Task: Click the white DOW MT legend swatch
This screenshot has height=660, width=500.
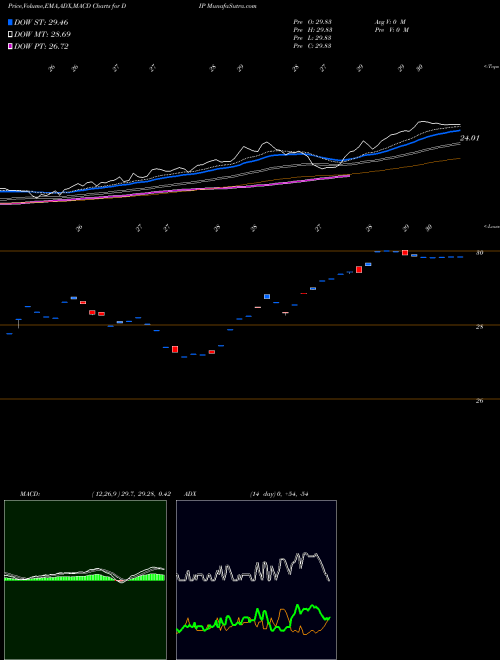Action: [10, 35]
